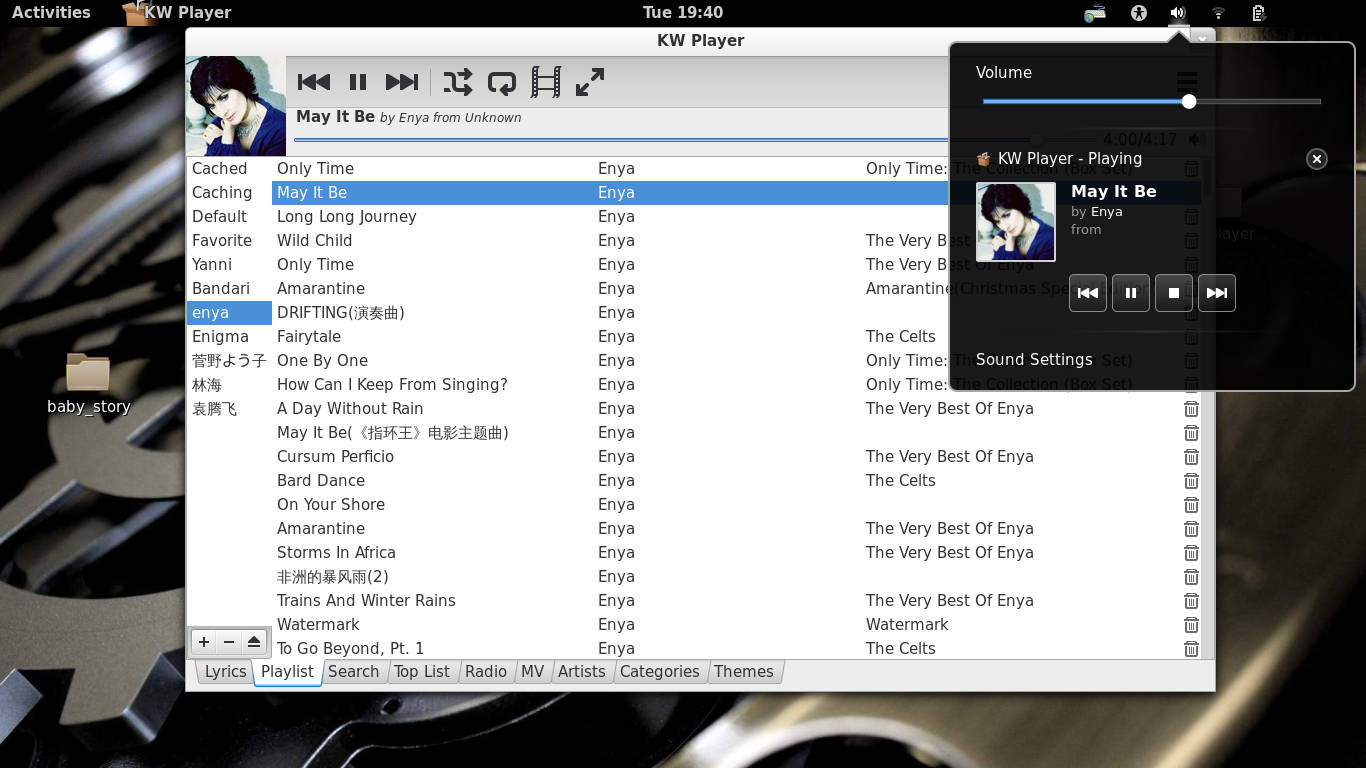
Task: Open the Activities overview
Action: pos(51,12)
